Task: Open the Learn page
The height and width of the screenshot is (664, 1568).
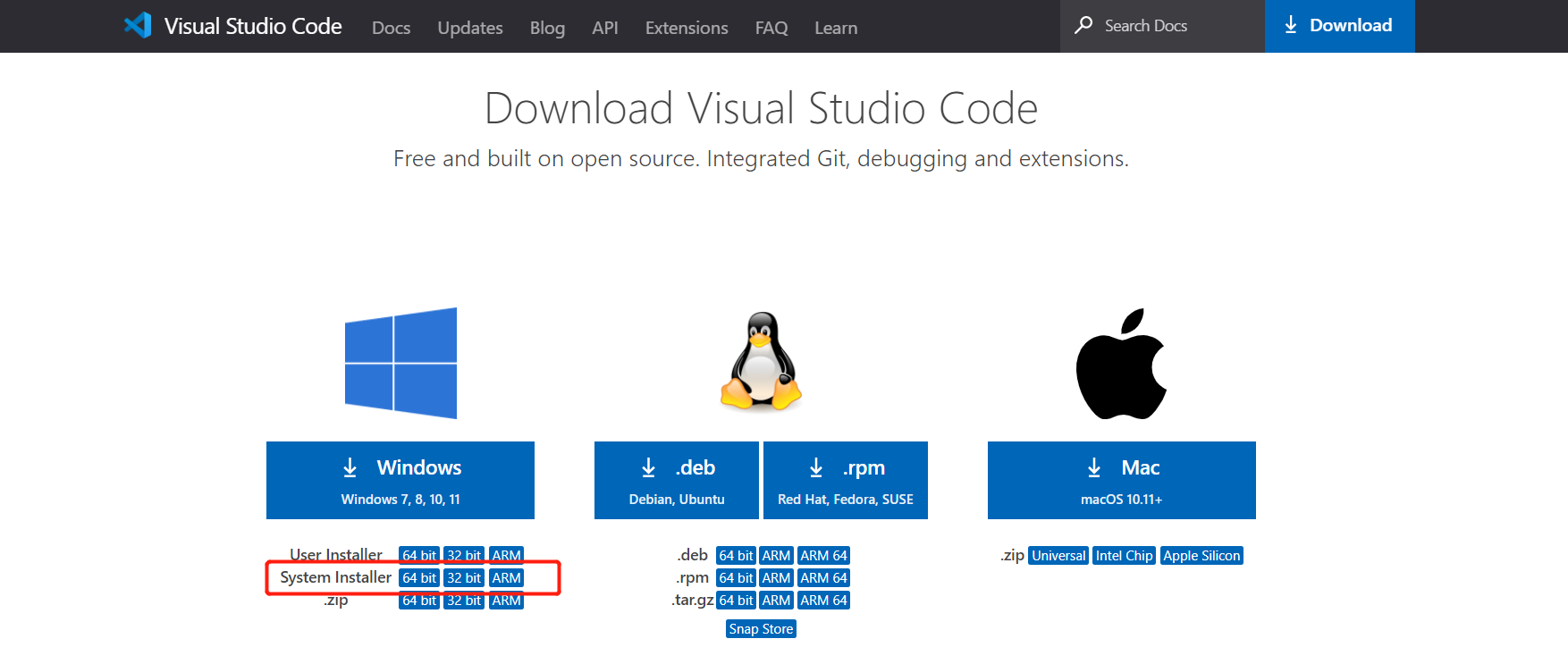Action: tap(836, 28)
